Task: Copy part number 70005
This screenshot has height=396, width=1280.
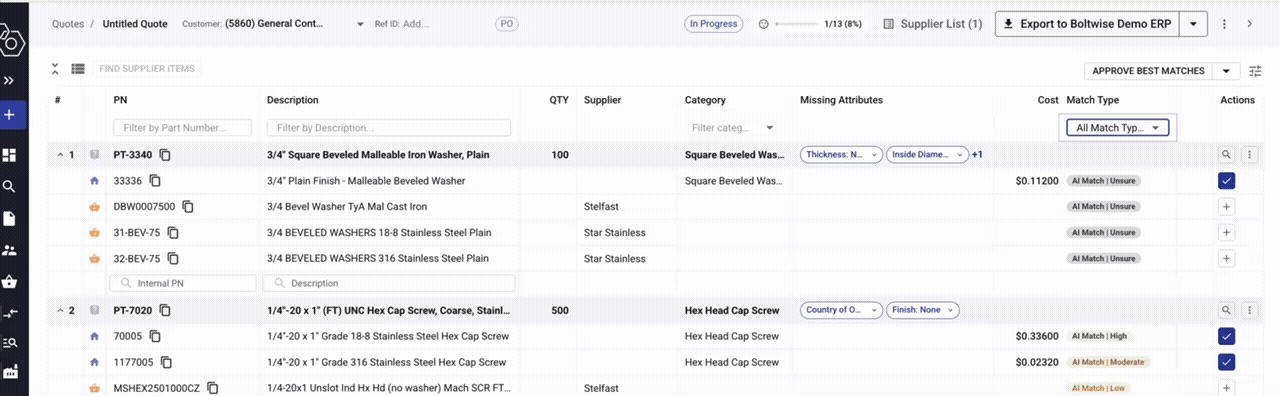Action: click(x=155, y=337)
